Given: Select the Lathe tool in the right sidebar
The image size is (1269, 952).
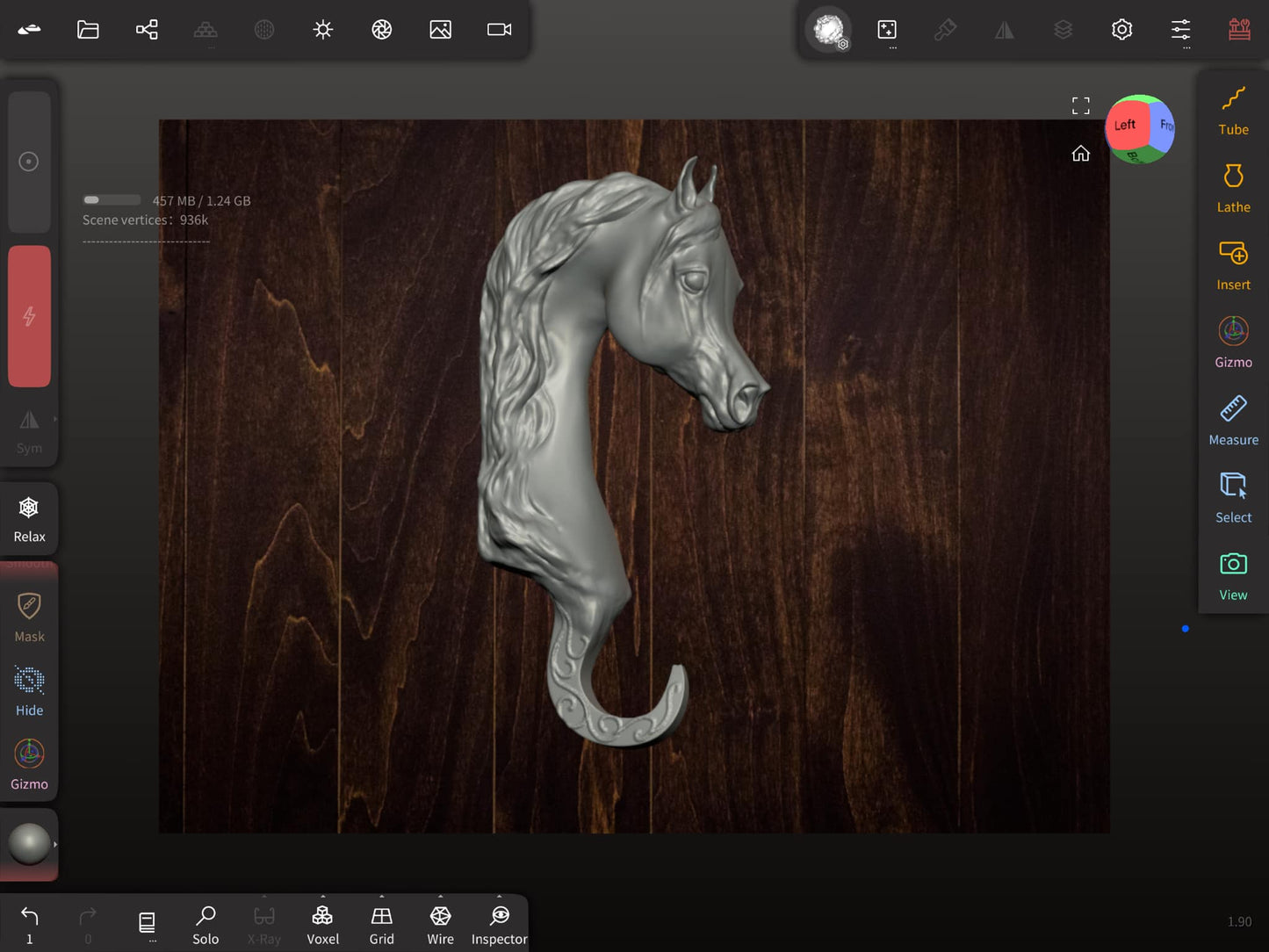Looking at the screenshot, I should [x=1233, y=184].
